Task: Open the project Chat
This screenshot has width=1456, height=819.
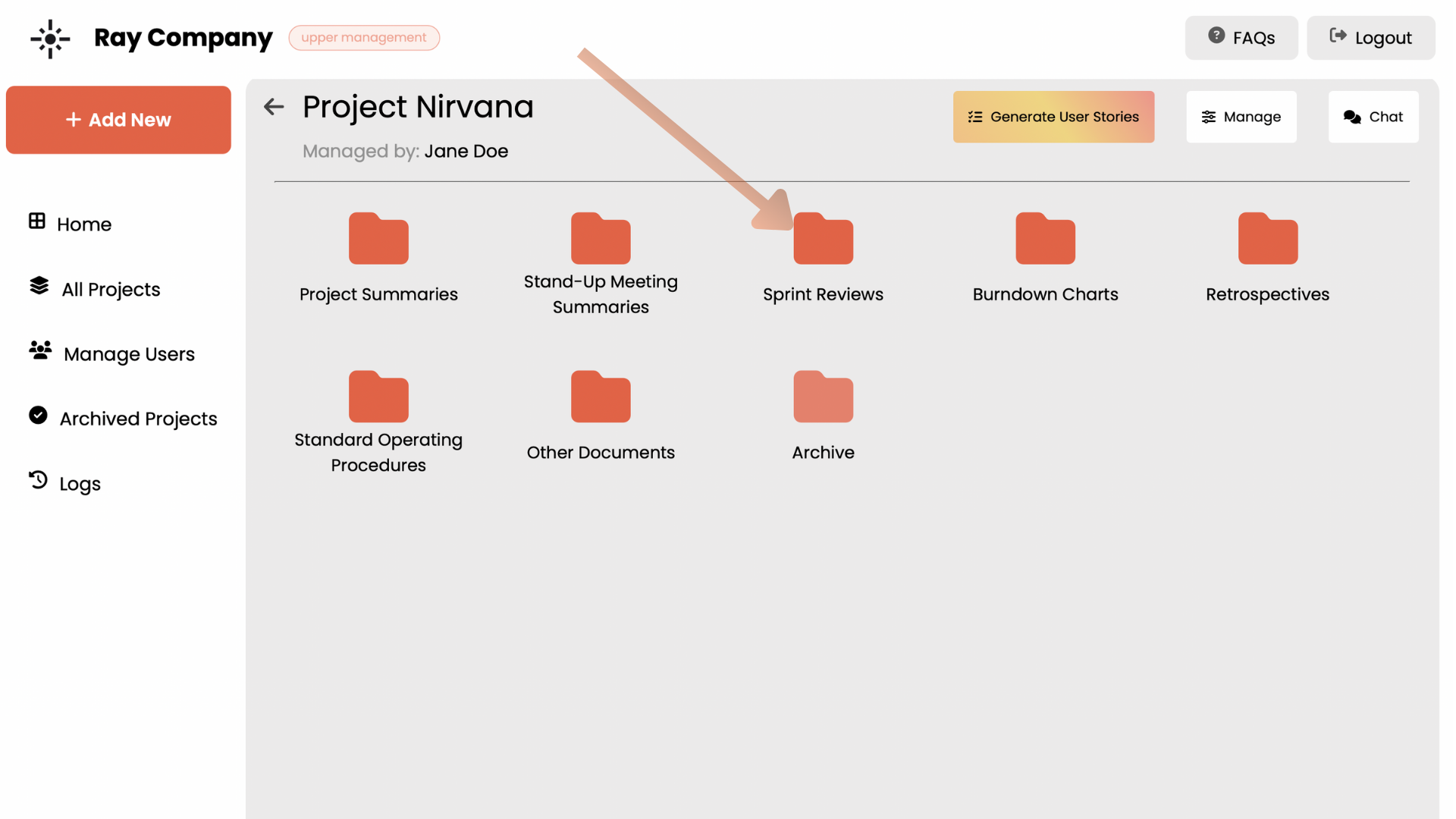Action: [1373, 117]
